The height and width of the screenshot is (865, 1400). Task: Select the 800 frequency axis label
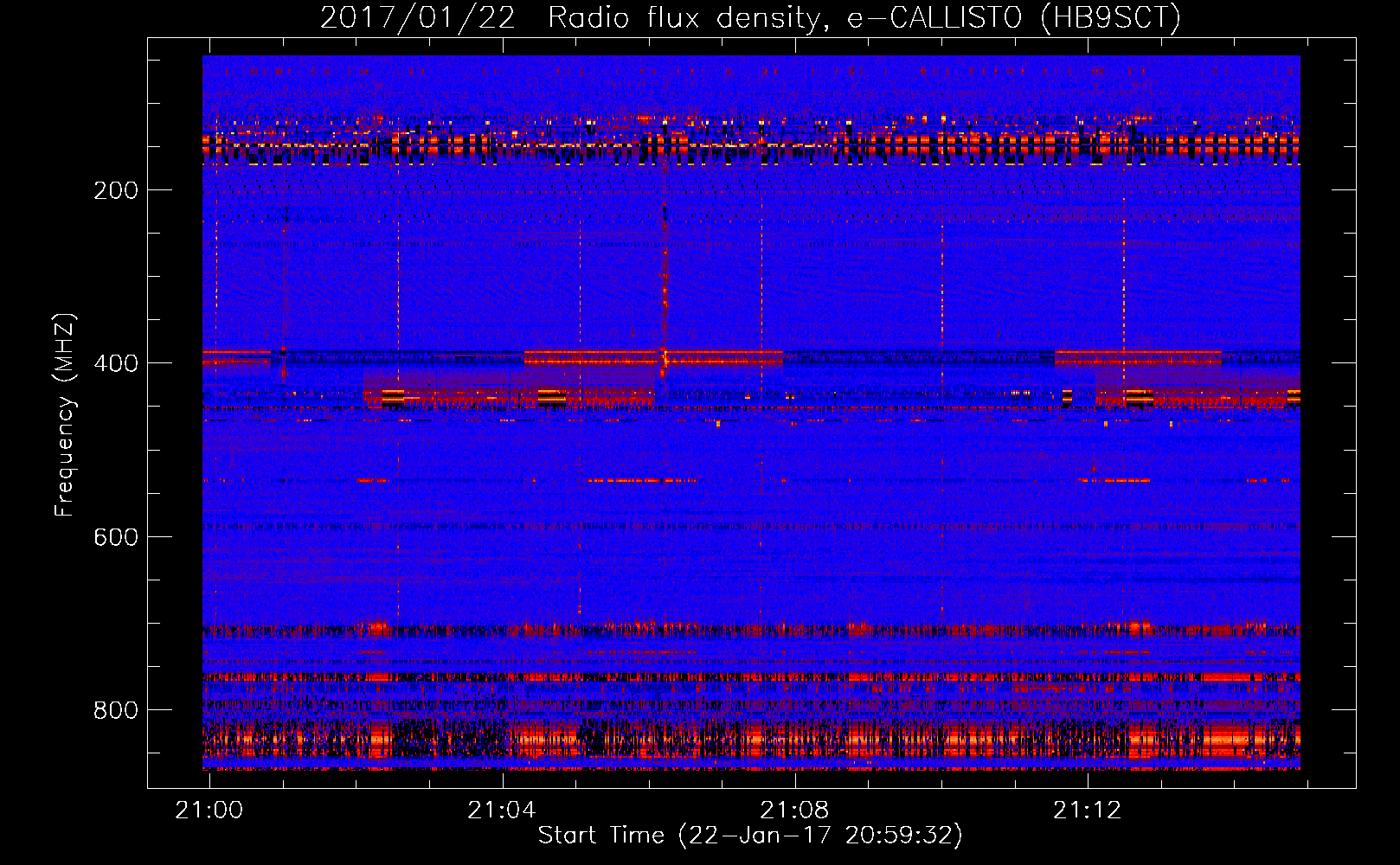point(116,710)
